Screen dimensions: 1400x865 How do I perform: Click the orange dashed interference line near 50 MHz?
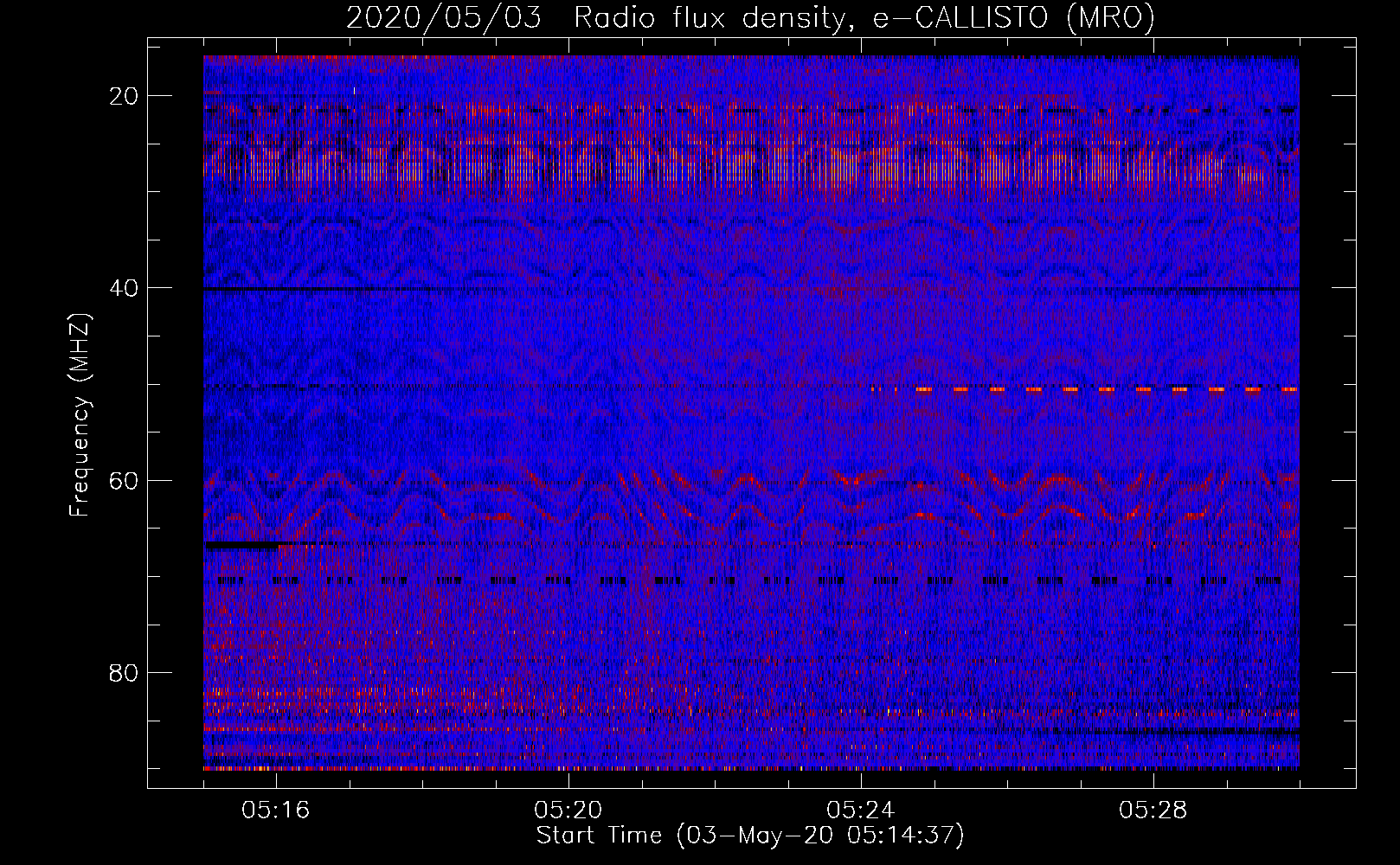[1085, 390]
